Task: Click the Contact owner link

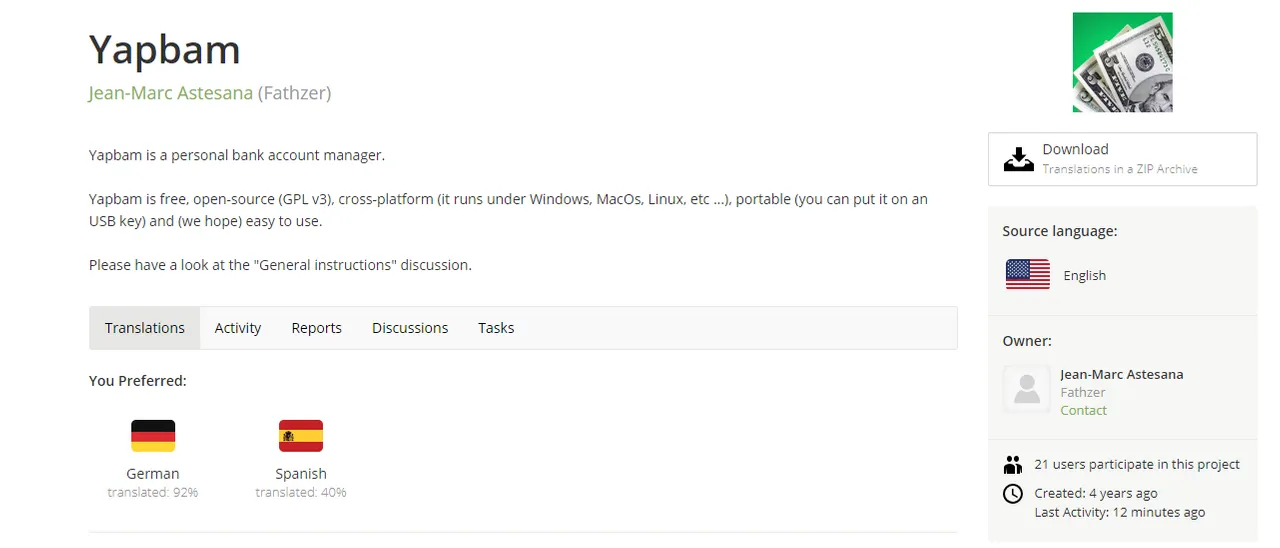Action: [x=1084, y=410]
